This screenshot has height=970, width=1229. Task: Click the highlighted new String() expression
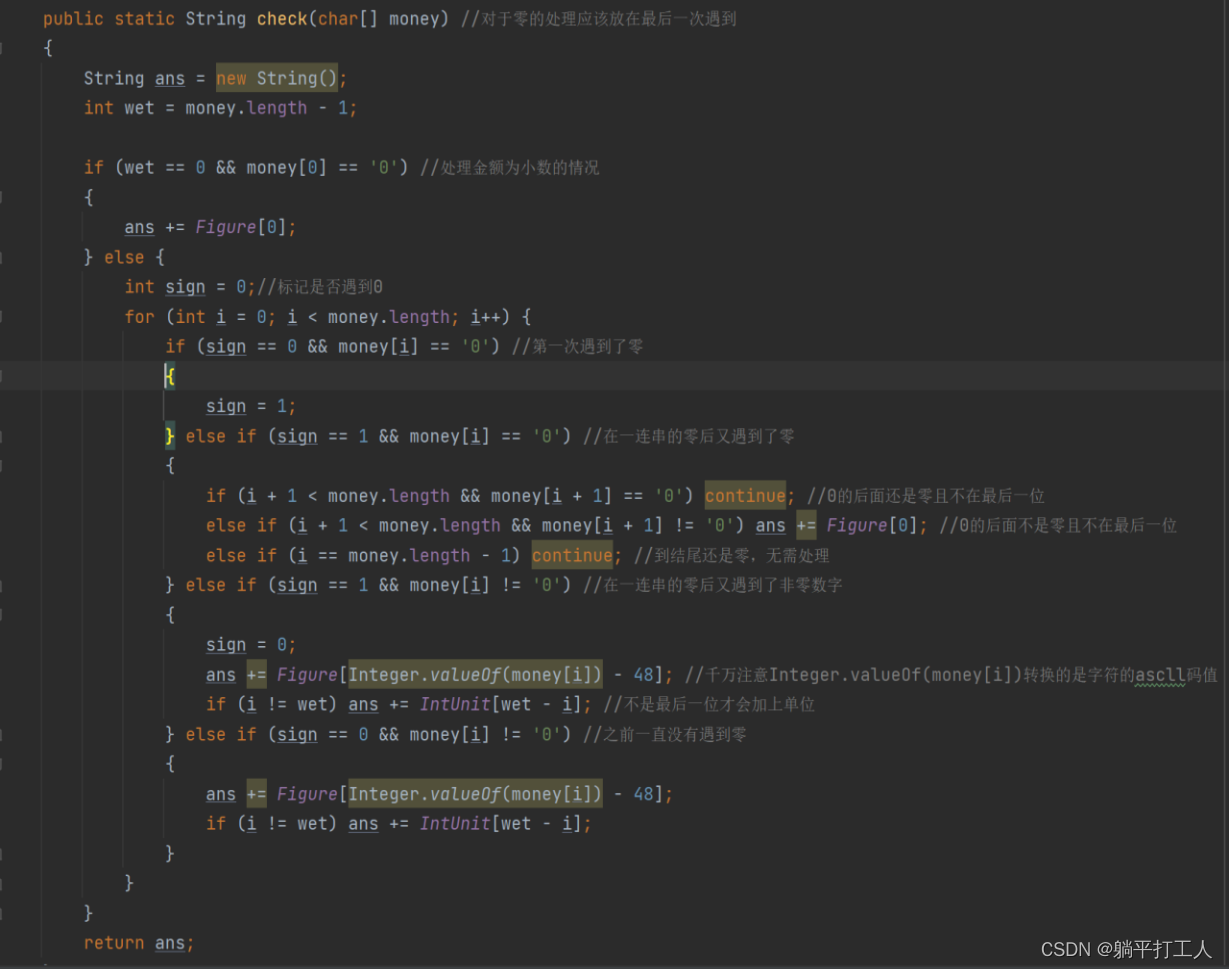278,78
